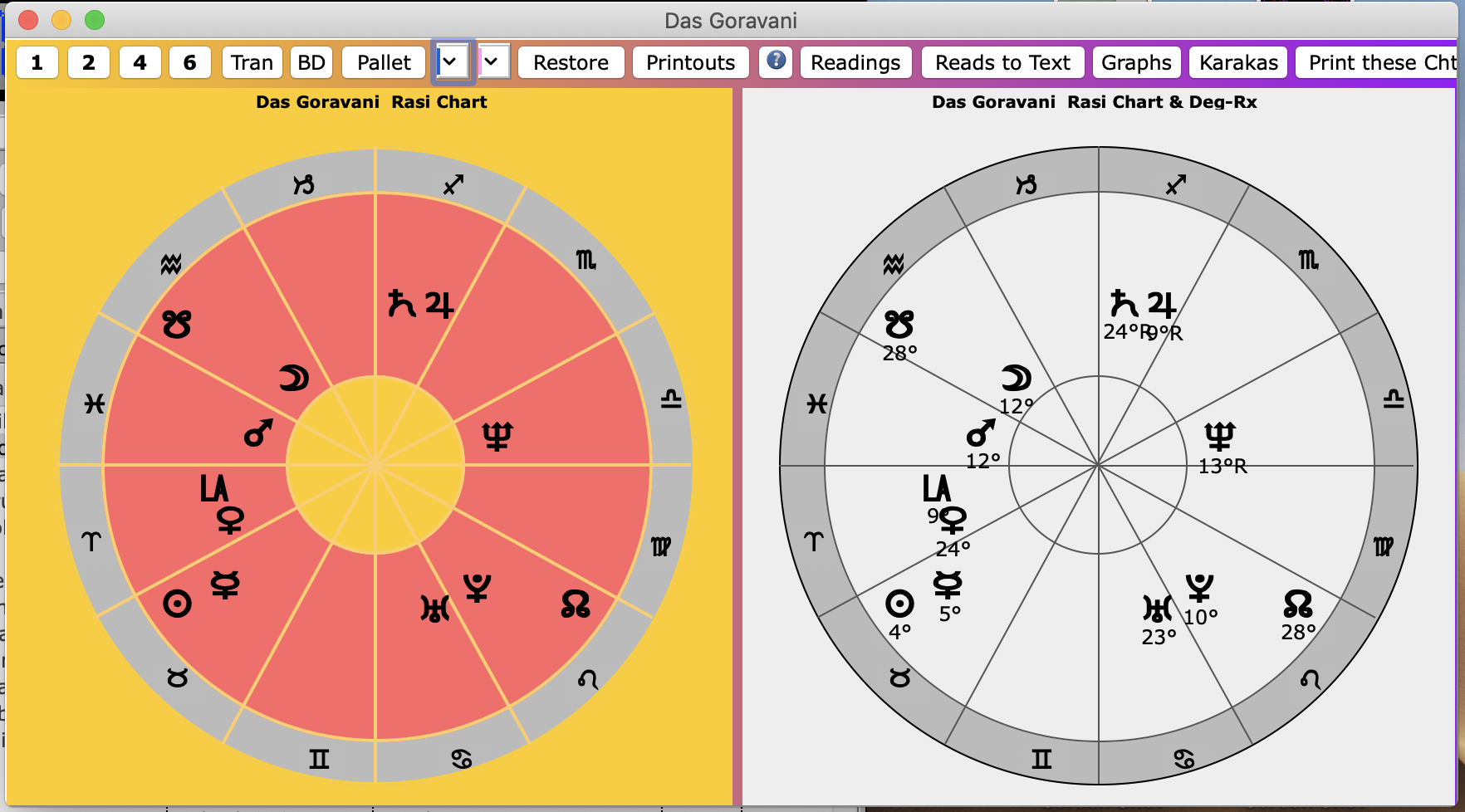Viewport: 1465px width, 812px height.
Task: Click the Ketu glyph in the right chart
Action: (899, 324)
